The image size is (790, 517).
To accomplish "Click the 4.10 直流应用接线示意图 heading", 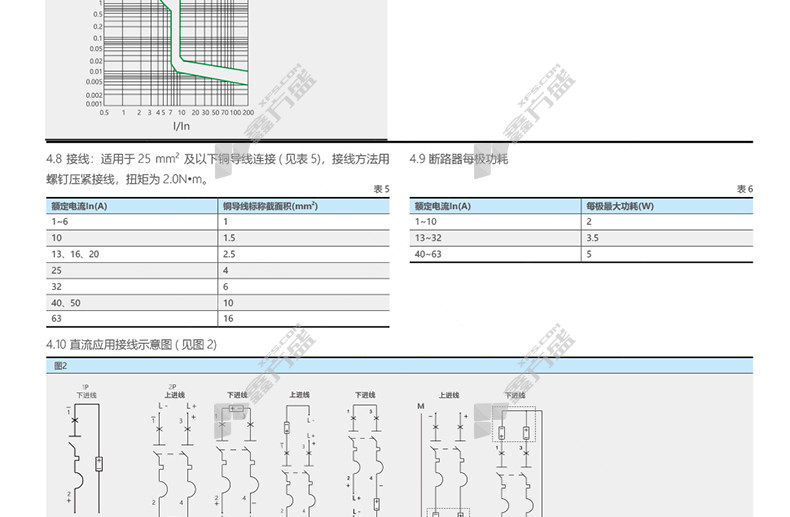I will (x=132, y=345).
